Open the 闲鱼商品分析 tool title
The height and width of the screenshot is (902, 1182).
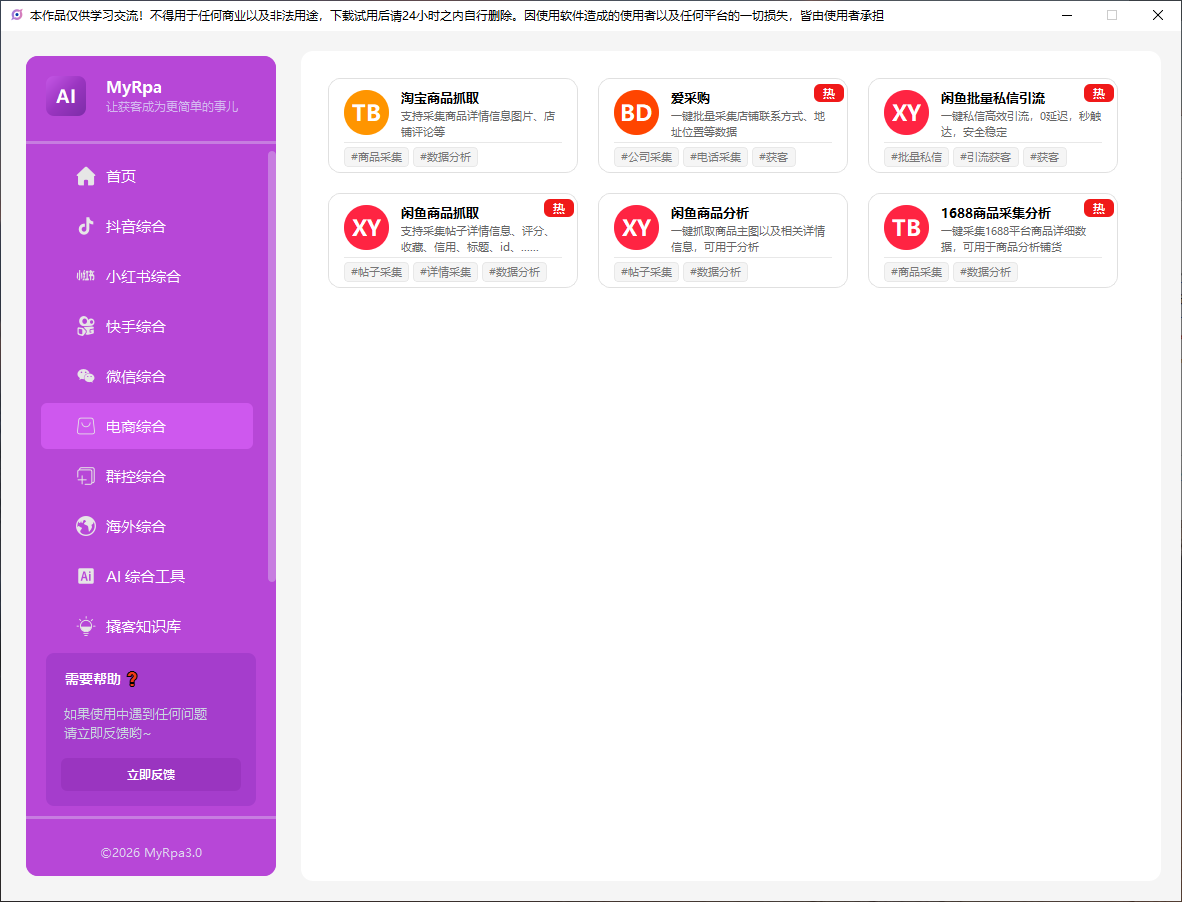coord(709,213)
